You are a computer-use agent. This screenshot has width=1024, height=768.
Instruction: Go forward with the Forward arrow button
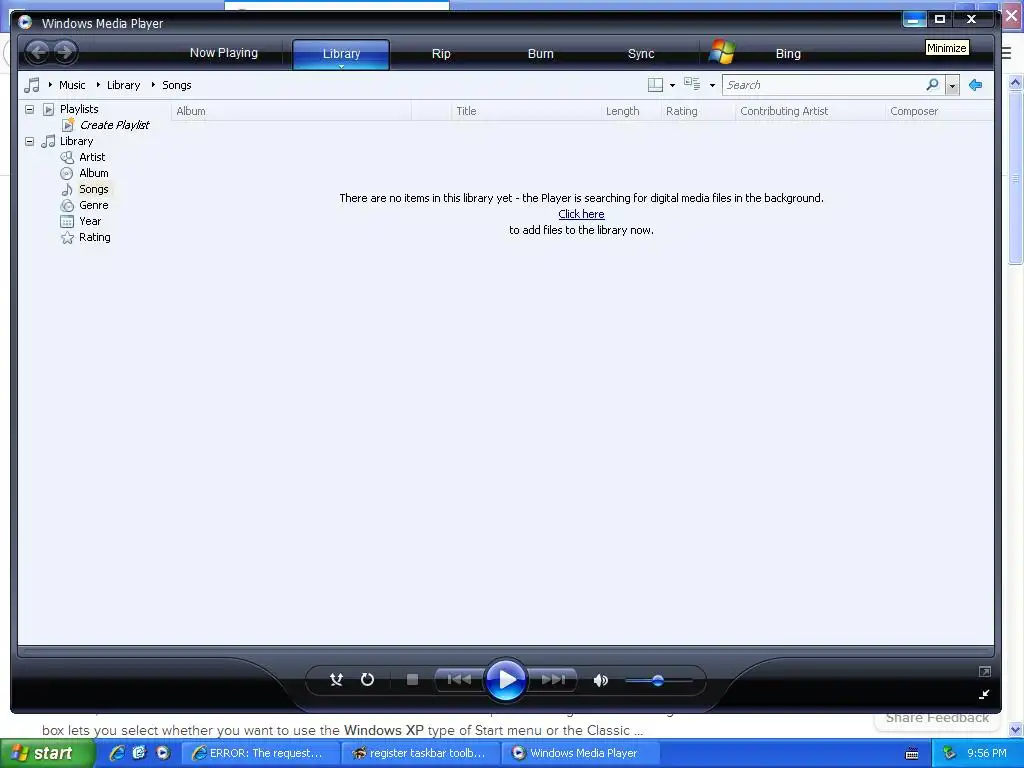coord(65,52)
